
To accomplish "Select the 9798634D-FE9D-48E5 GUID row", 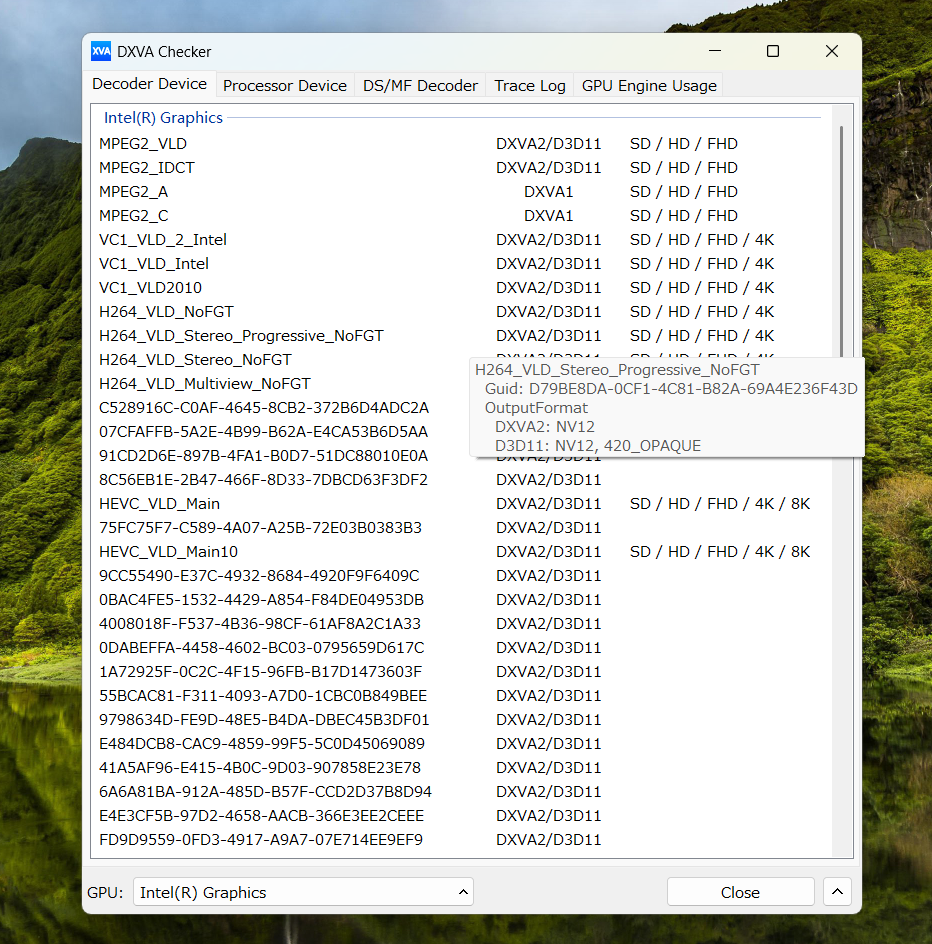I will 461,720.
